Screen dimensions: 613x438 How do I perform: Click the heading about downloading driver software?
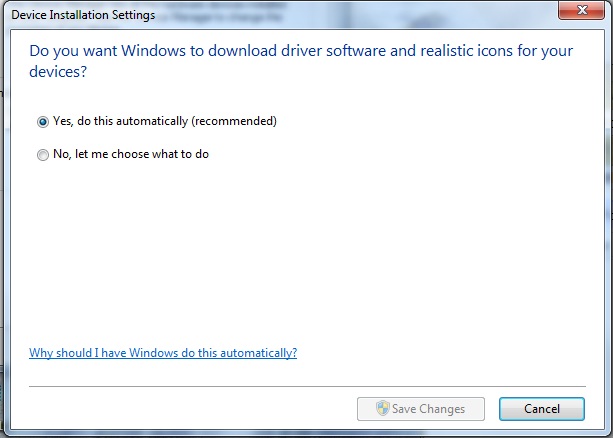click(x=301, y=61)
